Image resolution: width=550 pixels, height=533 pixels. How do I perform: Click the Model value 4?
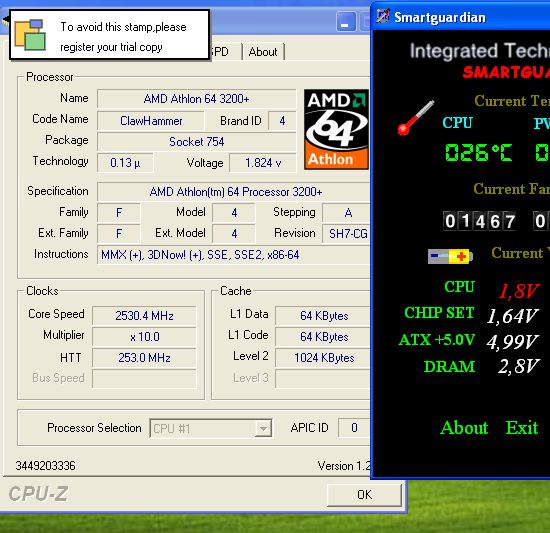234,212
